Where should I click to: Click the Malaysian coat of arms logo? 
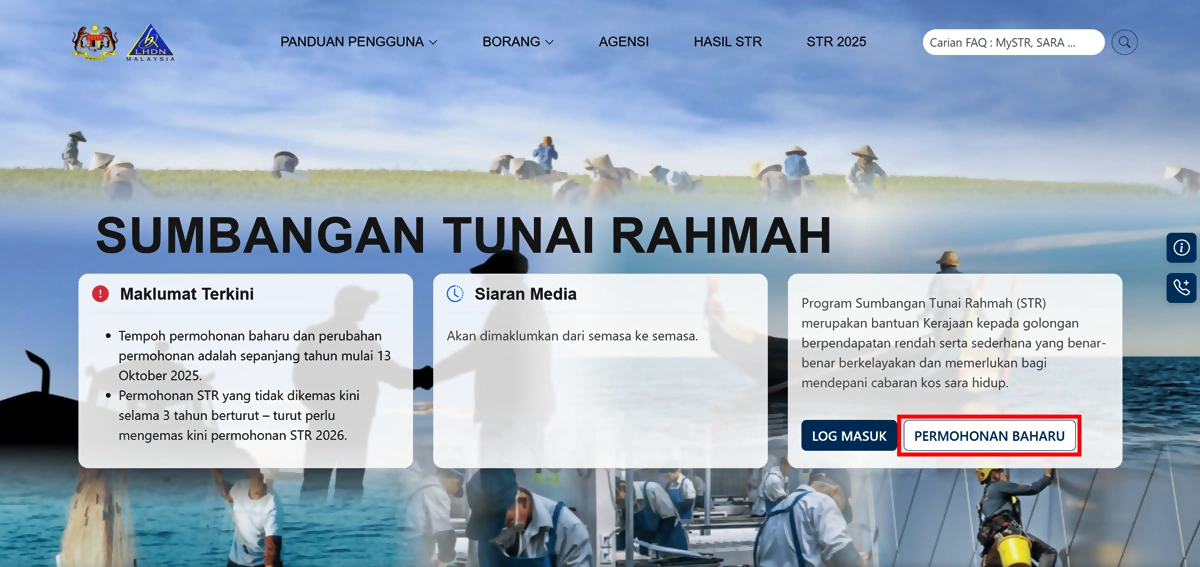pos(94,42)
